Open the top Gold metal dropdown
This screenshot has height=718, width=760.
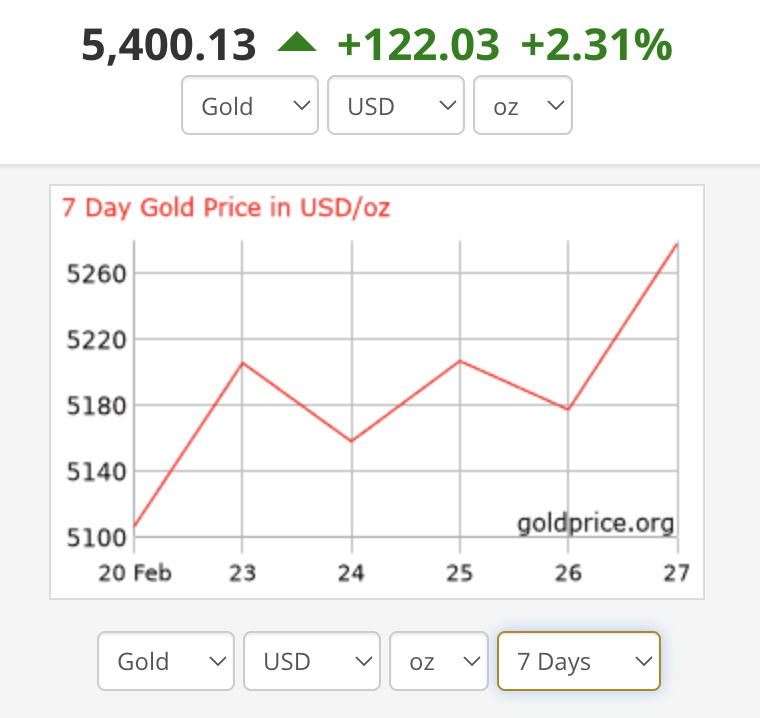250,106
